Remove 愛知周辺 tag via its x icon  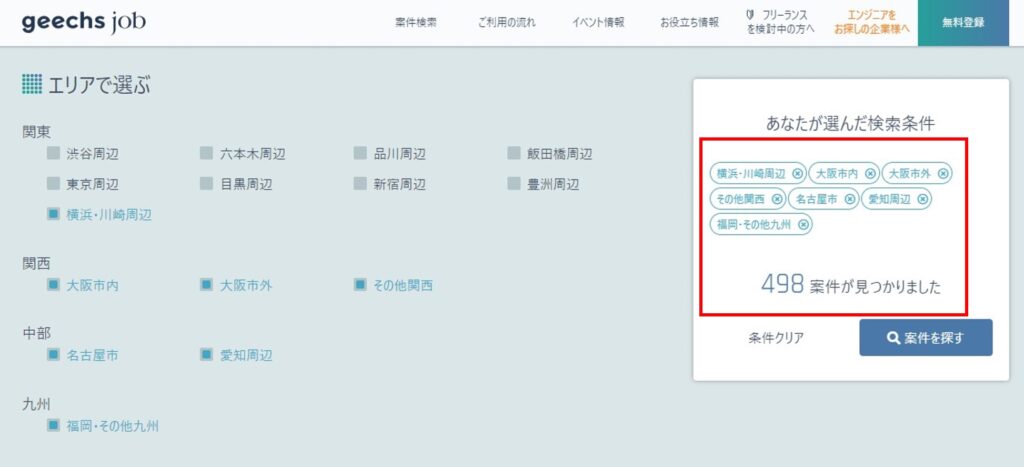(921, 199)
